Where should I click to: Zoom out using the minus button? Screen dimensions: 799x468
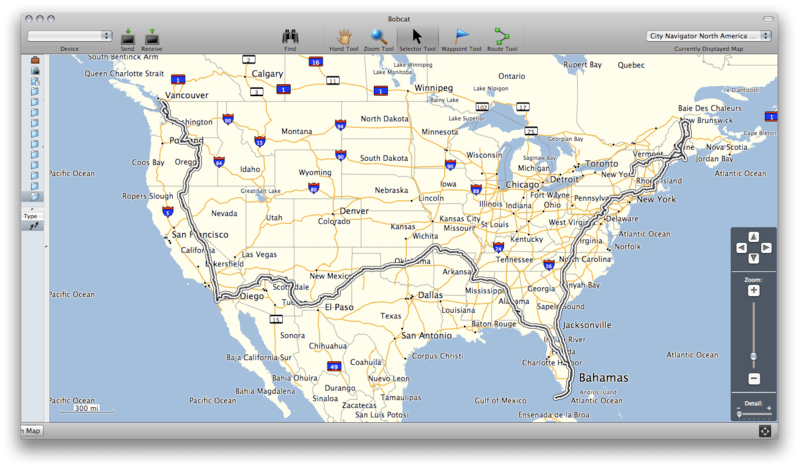[x=754, y=378]
